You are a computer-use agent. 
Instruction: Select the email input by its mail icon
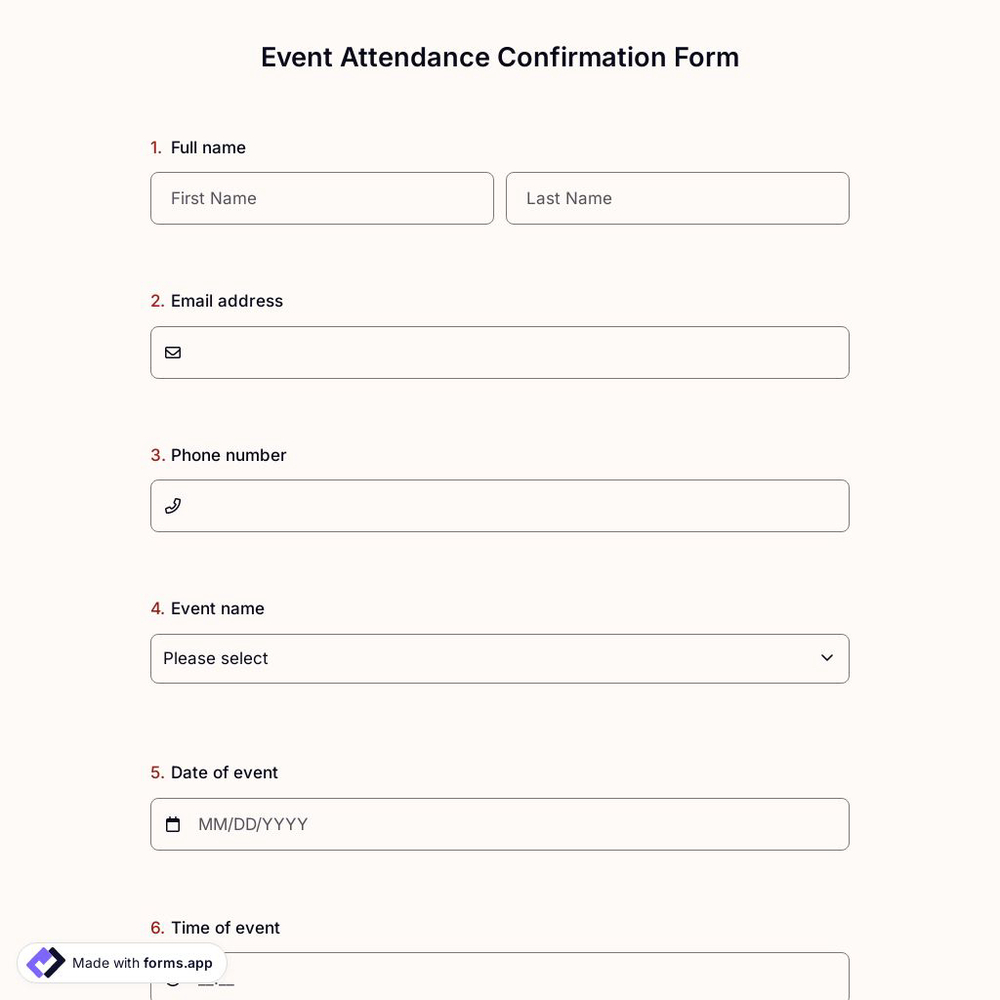pyautogui.click(x=172, y=352)
